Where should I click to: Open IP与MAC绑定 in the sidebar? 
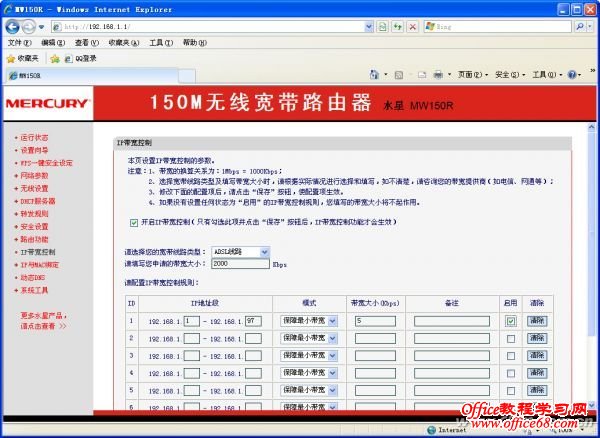point(39,265)
